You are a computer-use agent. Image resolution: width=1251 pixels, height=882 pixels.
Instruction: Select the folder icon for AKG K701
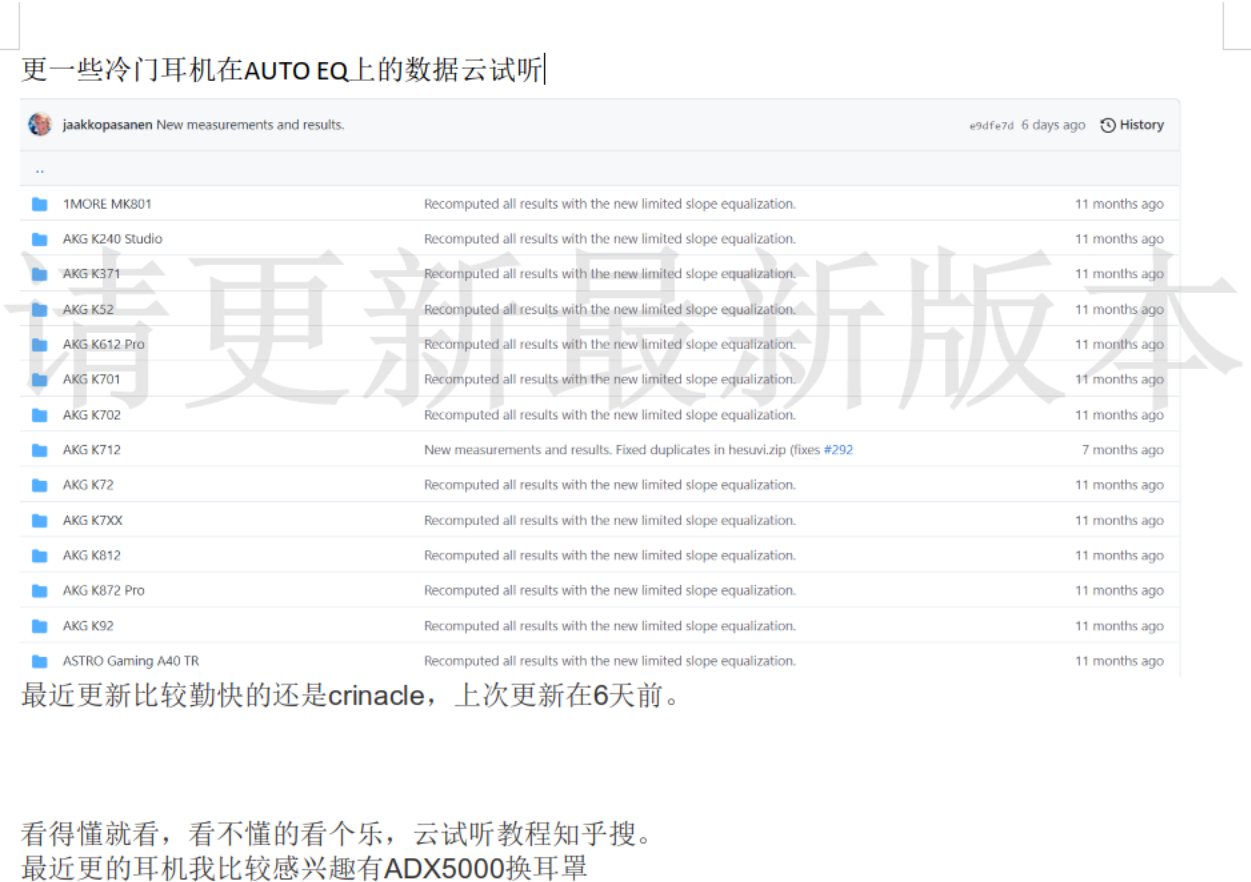click(39, 380)
